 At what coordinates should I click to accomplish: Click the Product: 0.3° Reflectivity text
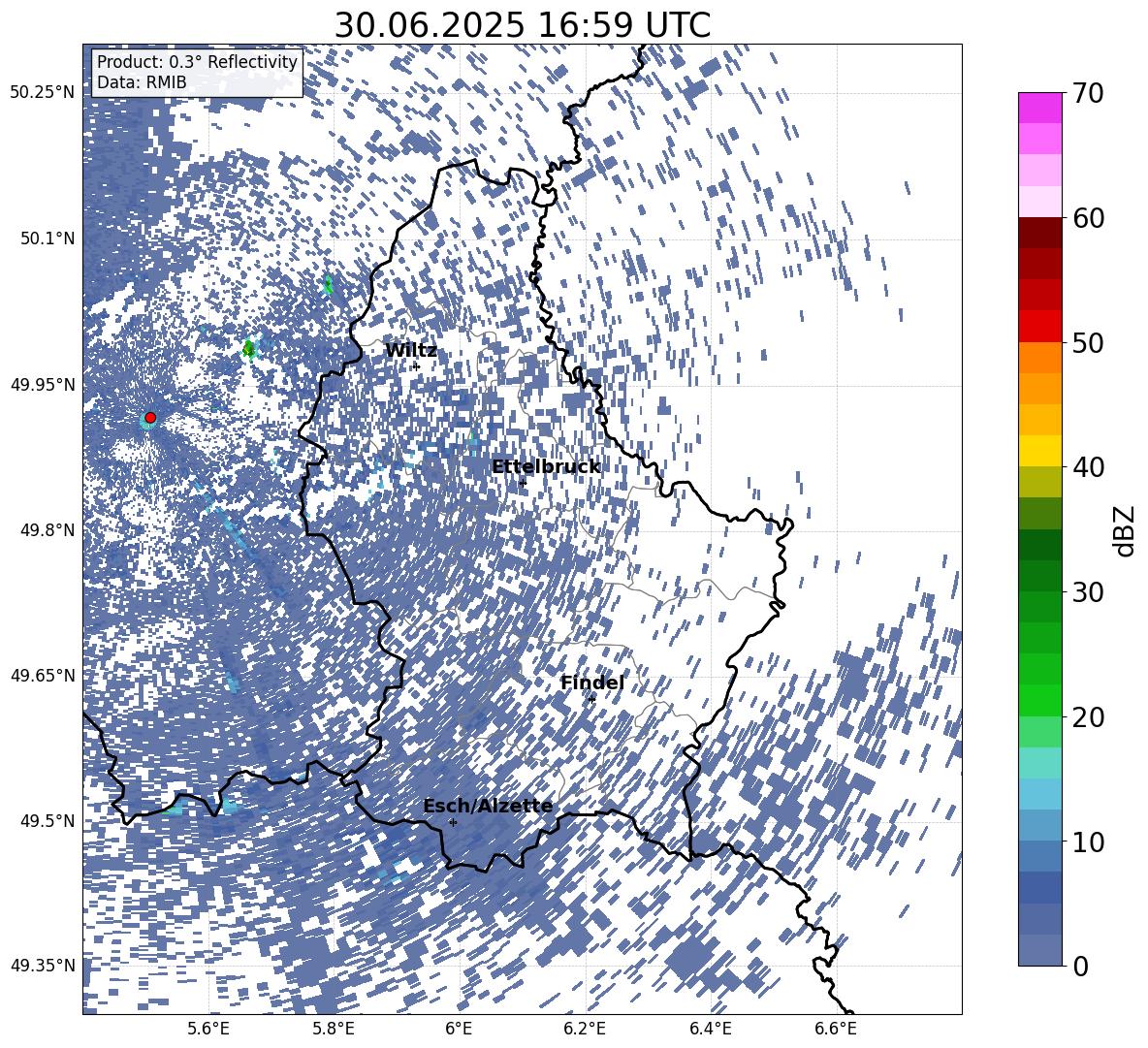[197, 62]
